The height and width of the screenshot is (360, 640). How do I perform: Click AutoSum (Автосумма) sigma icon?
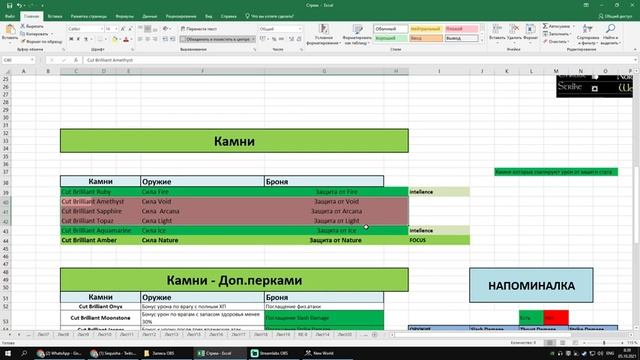coord(545,26)
